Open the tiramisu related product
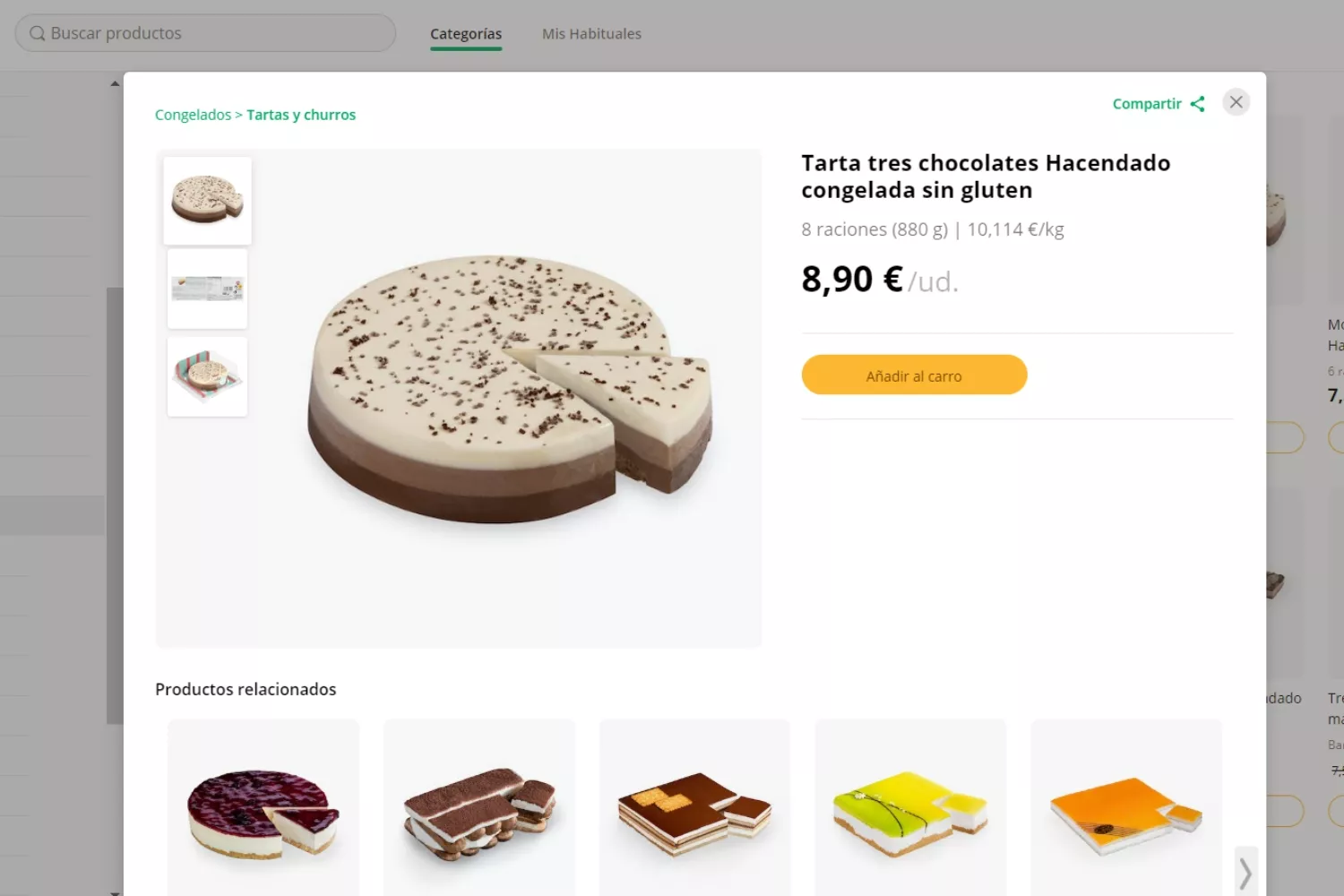Viewport: 1344px width, 896px height. 479,811
